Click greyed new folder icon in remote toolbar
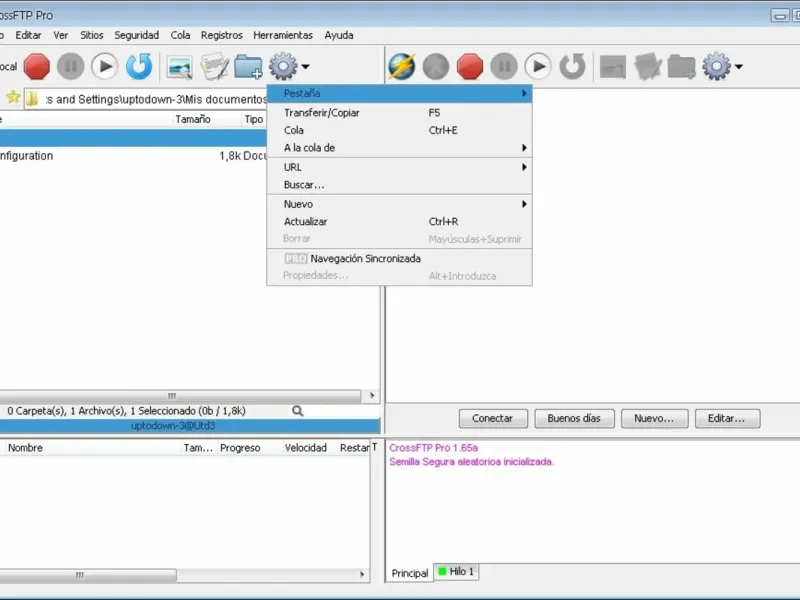The width and height of the screenshot is (800, 600). coord(682,67)
